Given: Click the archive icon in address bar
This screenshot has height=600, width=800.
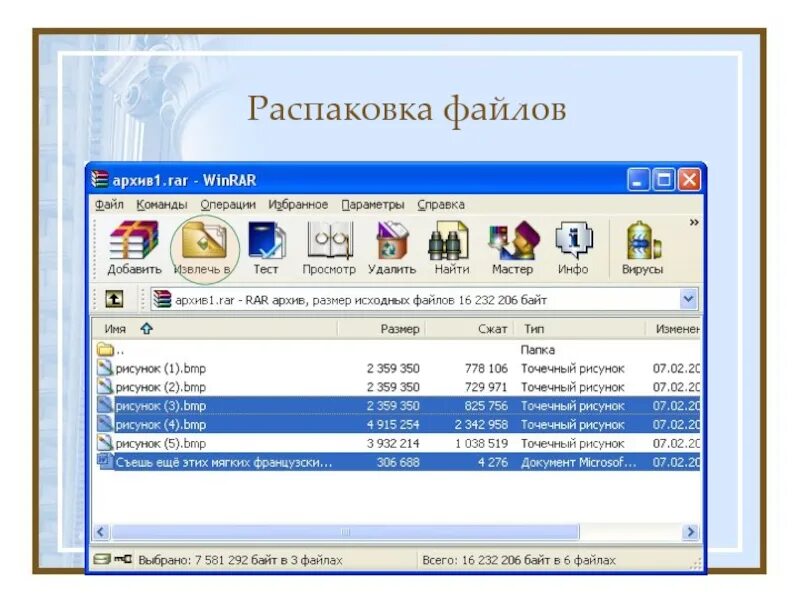Looking at the screenshot, I should pos(162,299).
